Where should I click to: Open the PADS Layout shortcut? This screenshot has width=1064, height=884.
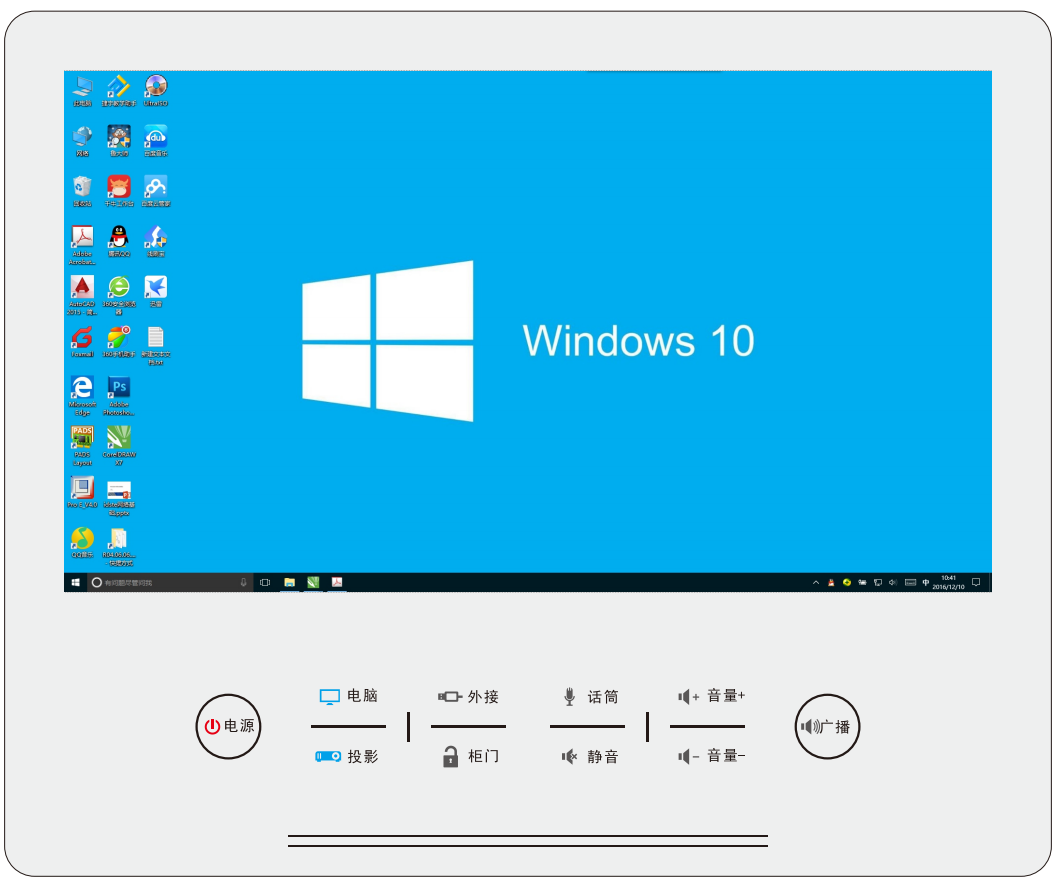click(x=82, y=438)
